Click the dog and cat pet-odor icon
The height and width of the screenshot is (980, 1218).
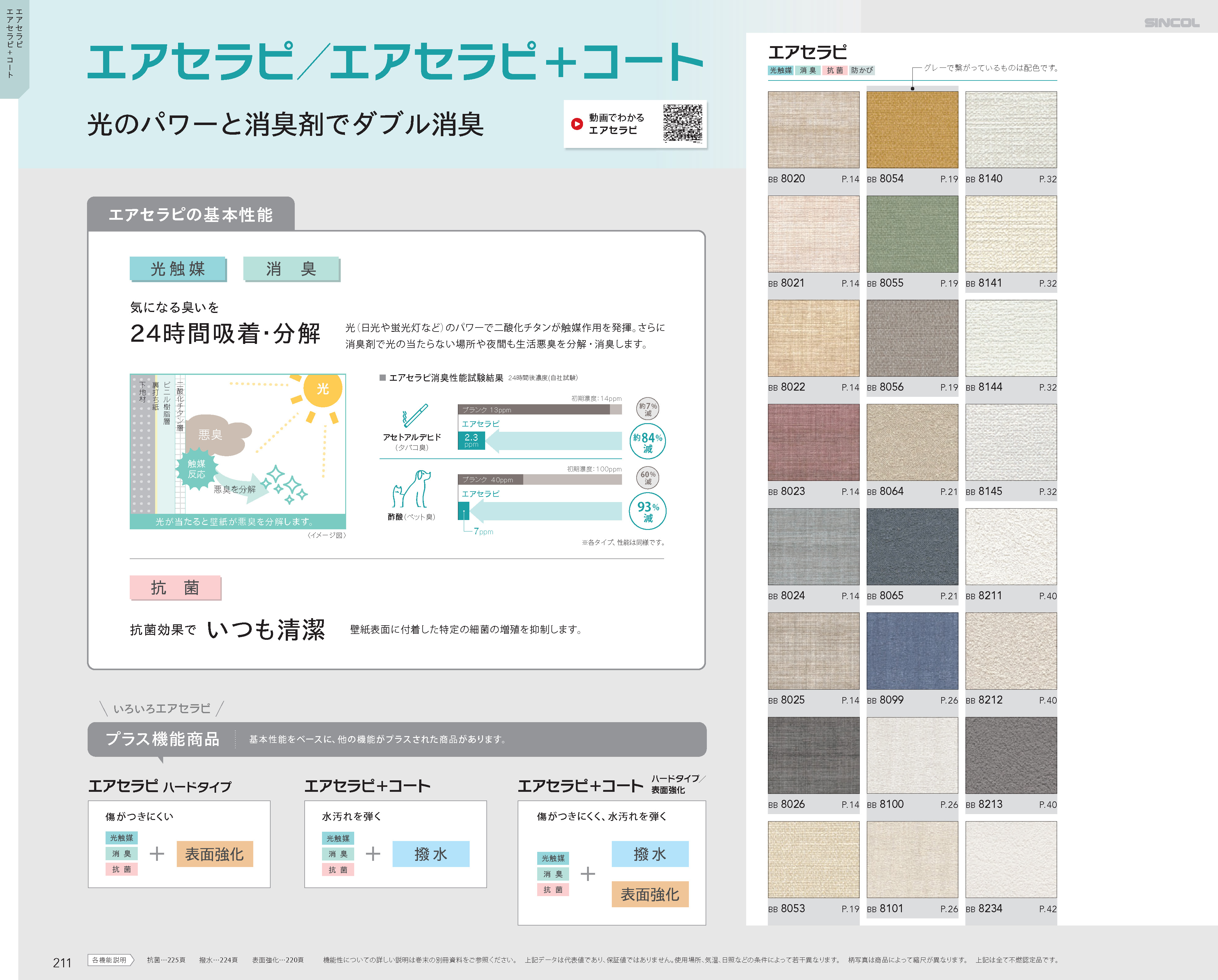pos(411,488)
